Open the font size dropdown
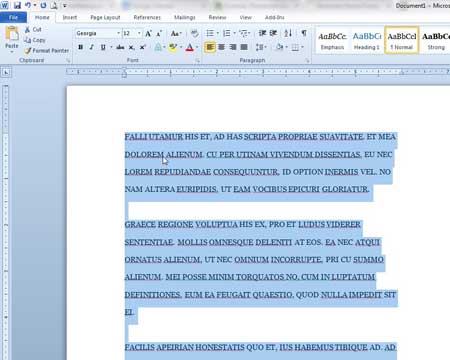Viewport: 450px width, 360px height. [x=139, y=33]
